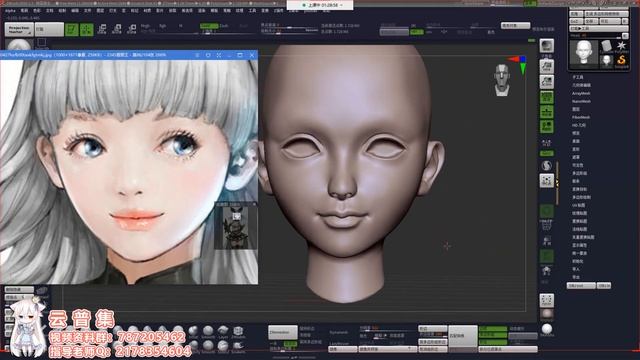Screen dimensions: 640x360
Task: Toggle the green Edit mode button
Action: point(72,29)
